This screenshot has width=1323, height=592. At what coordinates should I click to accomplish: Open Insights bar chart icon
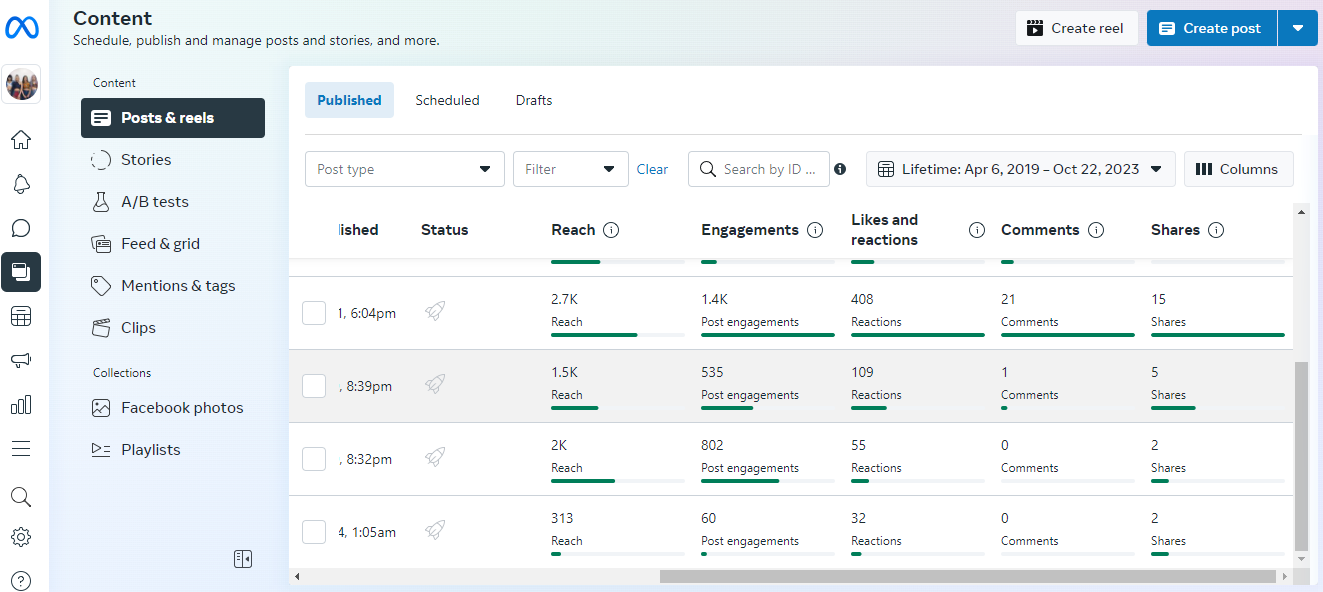point(21,404)
